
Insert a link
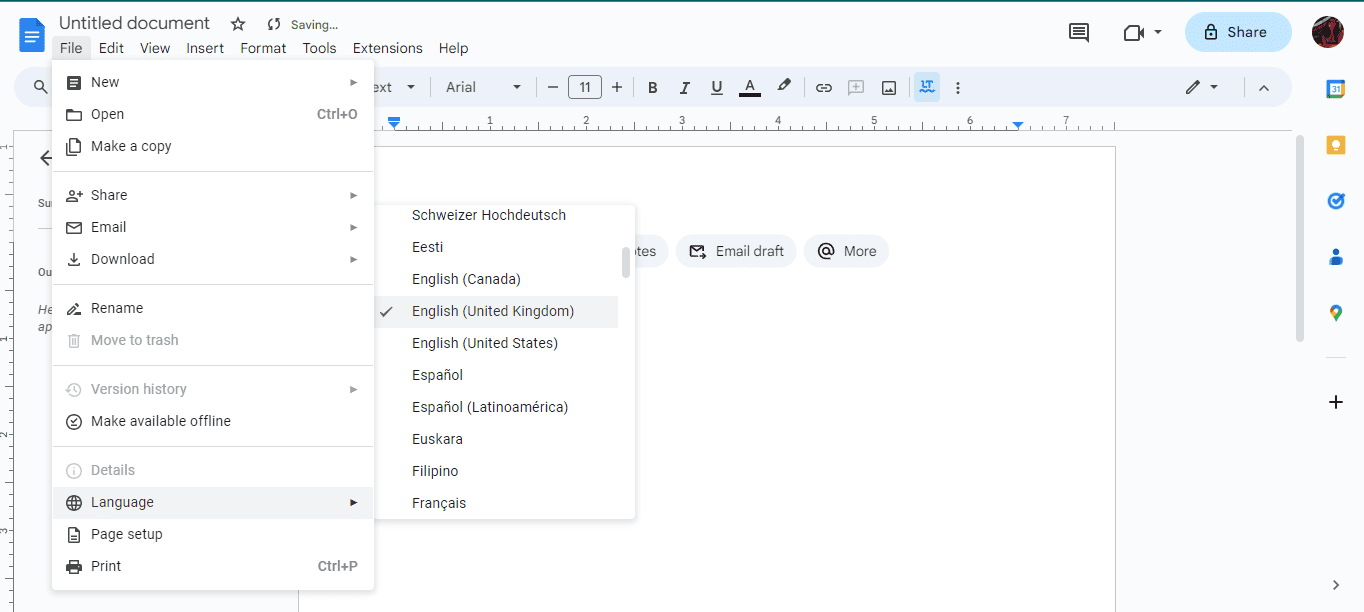[x=823, y=87]
